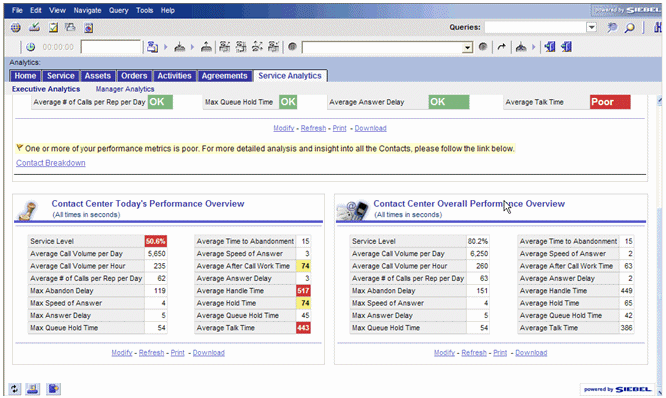Click the magnifier query search icon
The height and width of the screenshot is (398, 666).
629,28
